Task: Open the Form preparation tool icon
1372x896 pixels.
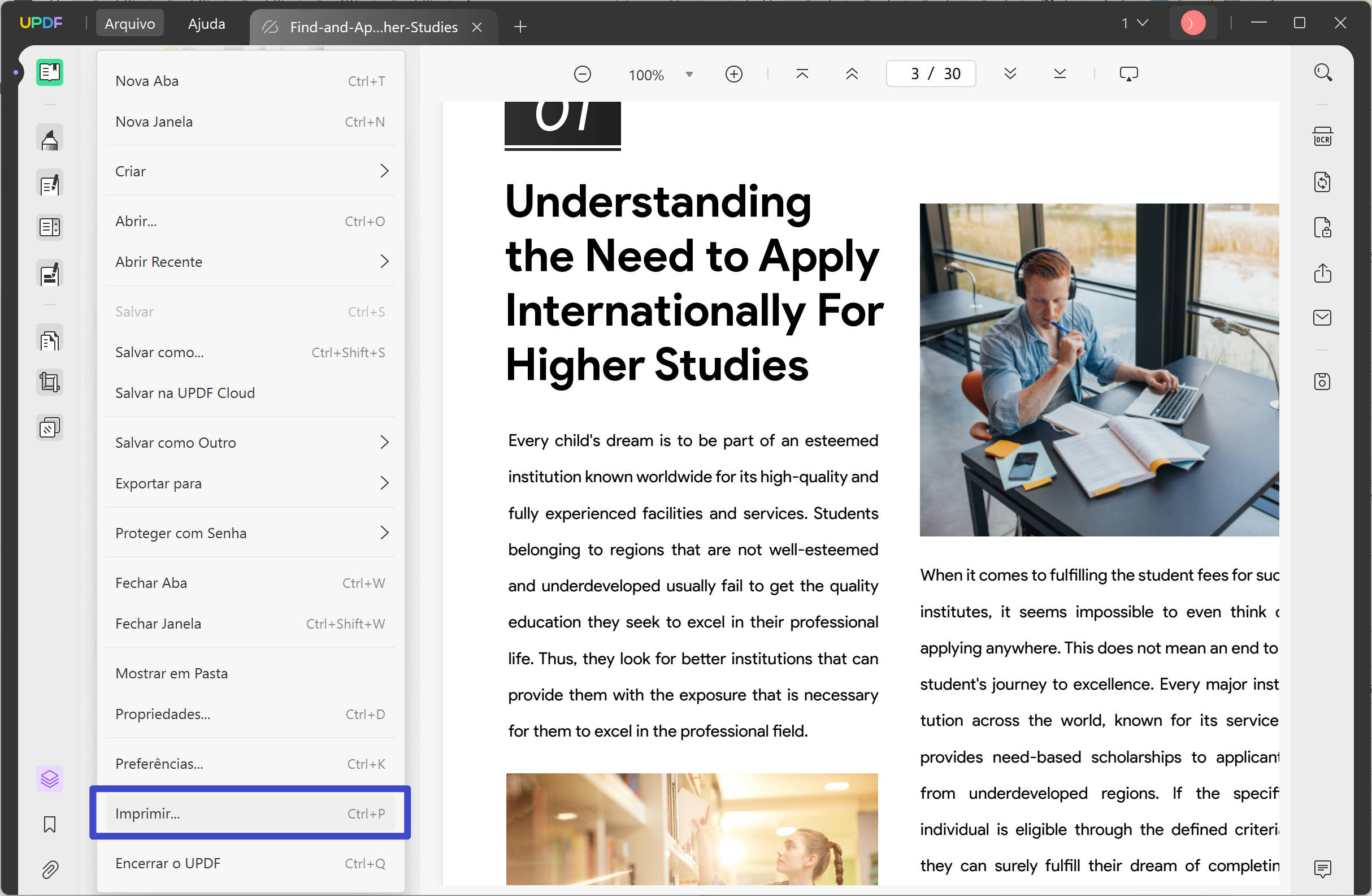Action: click(50, 228)
